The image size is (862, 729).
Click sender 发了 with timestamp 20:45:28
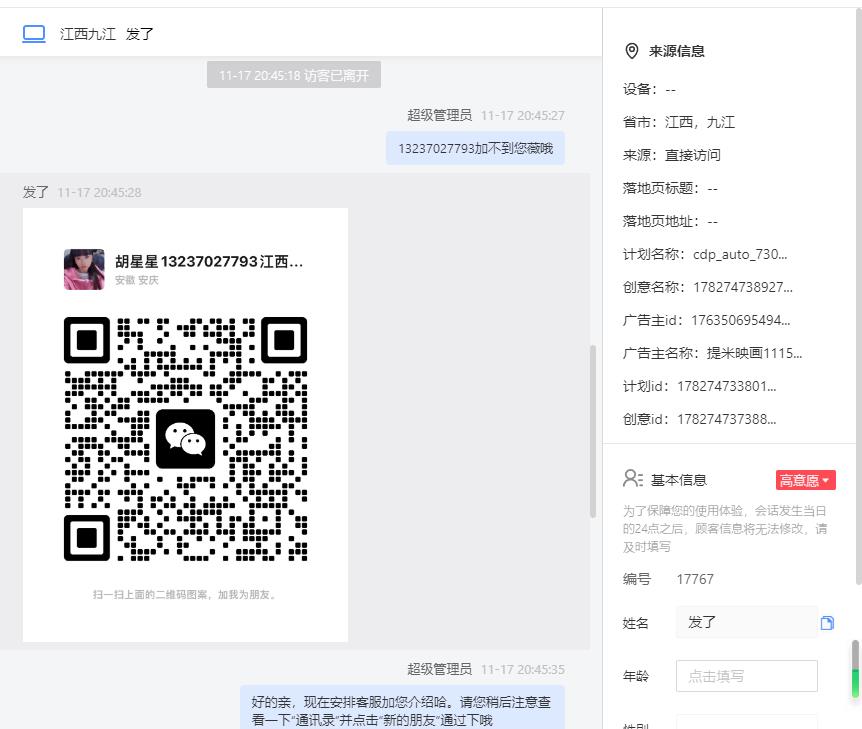click(x=82, y=192)
